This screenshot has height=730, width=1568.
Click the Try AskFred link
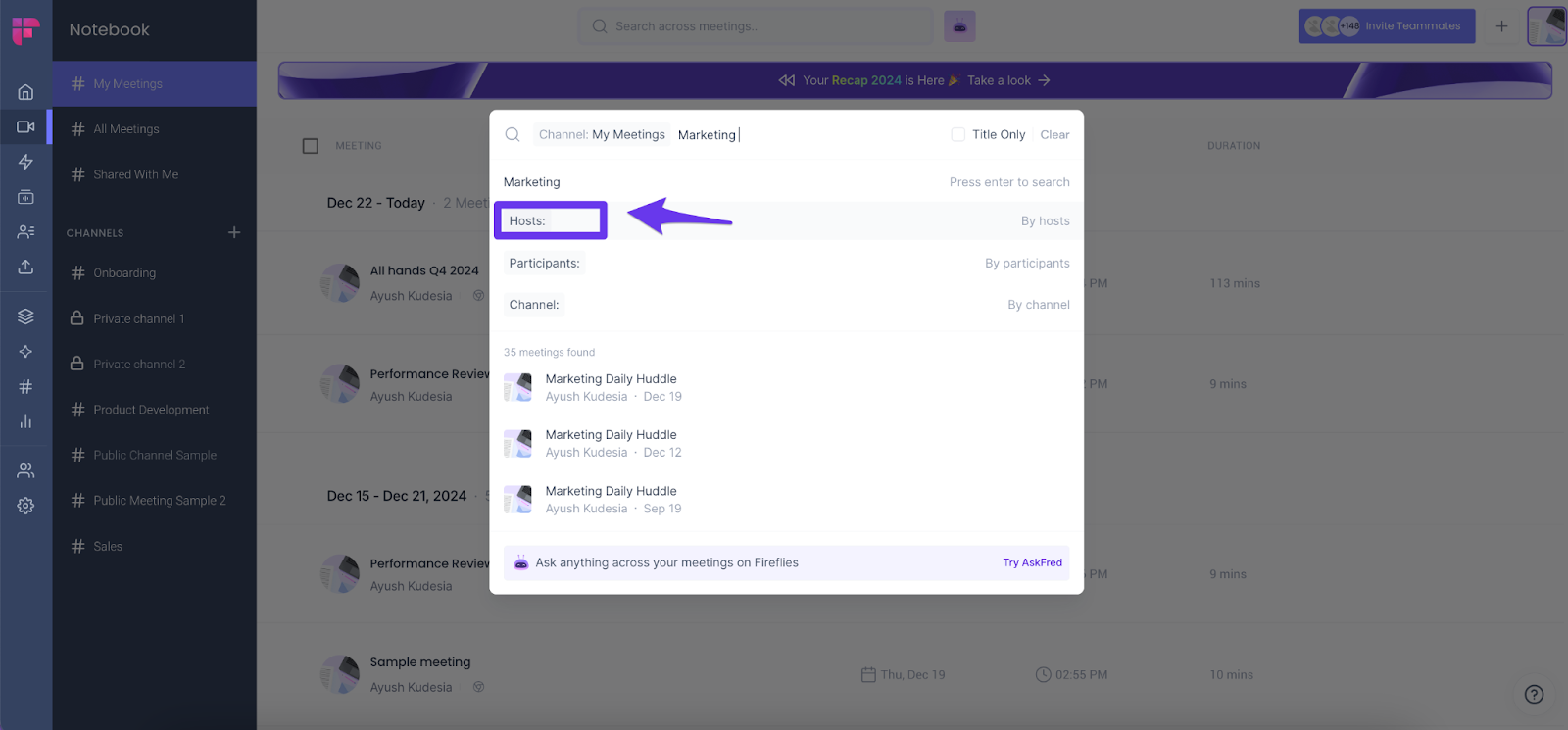click(x=1032, y=562)
